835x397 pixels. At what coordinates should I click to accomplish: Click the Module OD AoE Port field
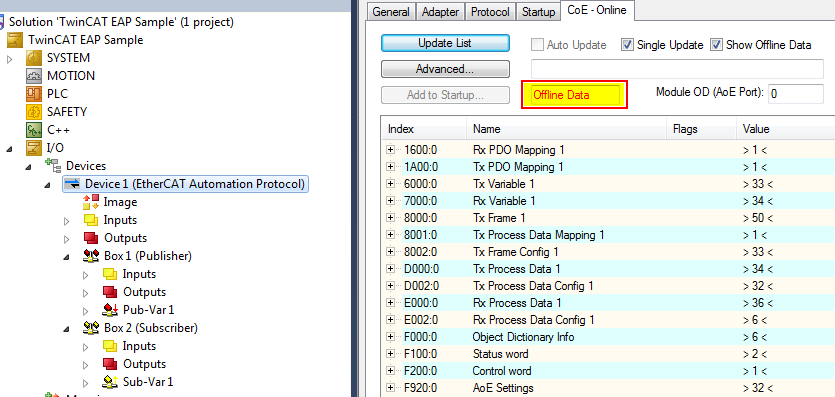[796, 94]
